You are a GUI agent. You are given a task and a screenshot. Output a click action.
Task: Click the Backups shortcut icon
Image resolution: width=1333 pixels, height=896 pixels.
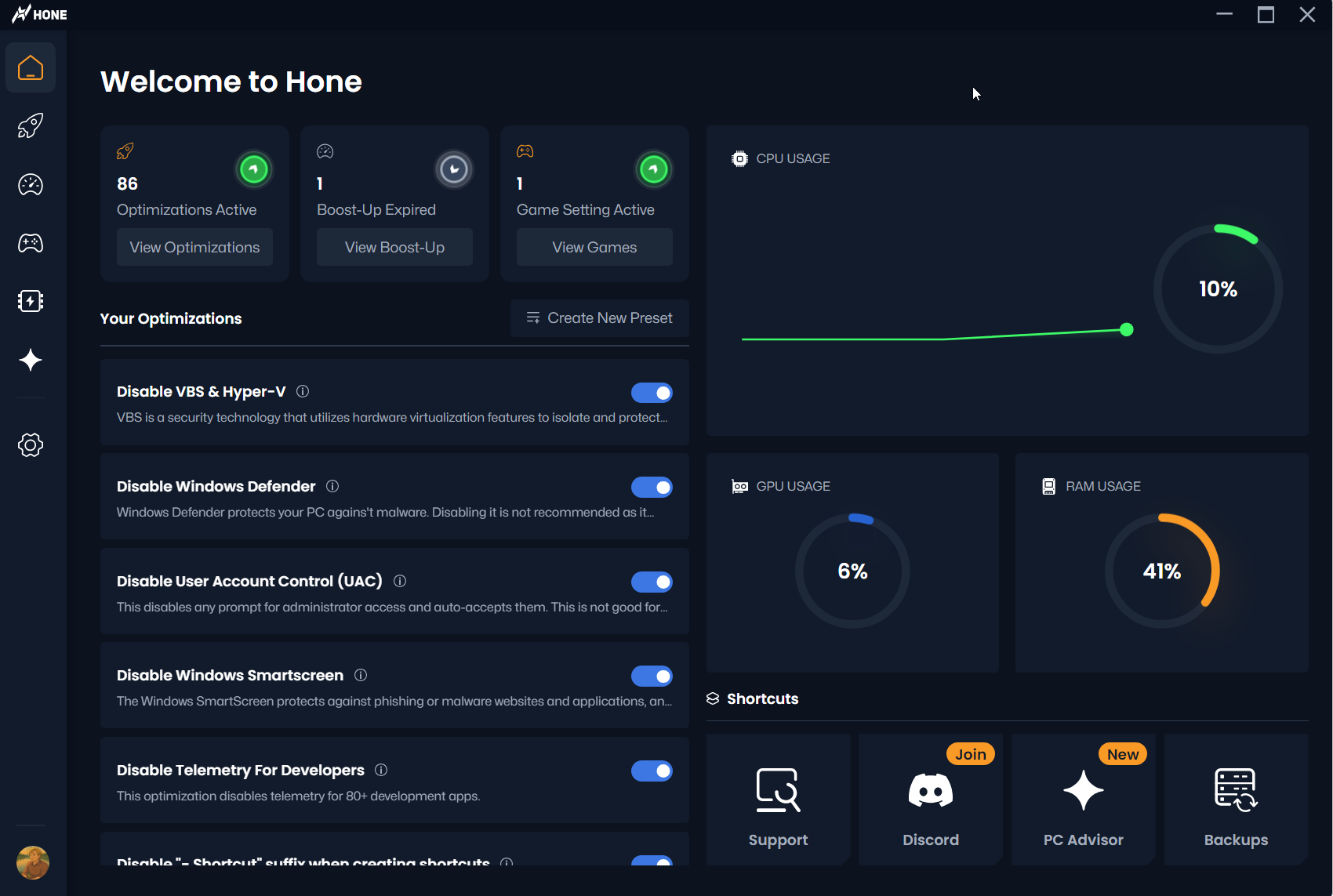point(1236,792)
